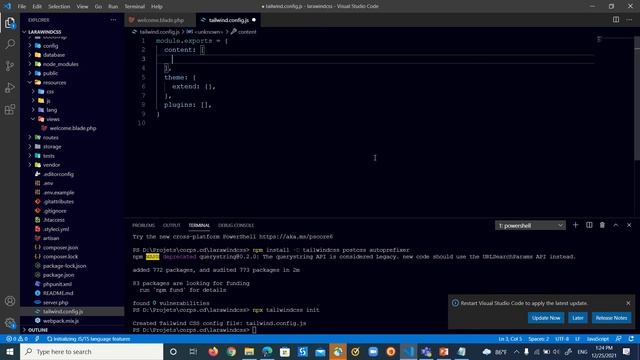Open the Search view in activity bar
640x360 pixels.
point(10,44)
